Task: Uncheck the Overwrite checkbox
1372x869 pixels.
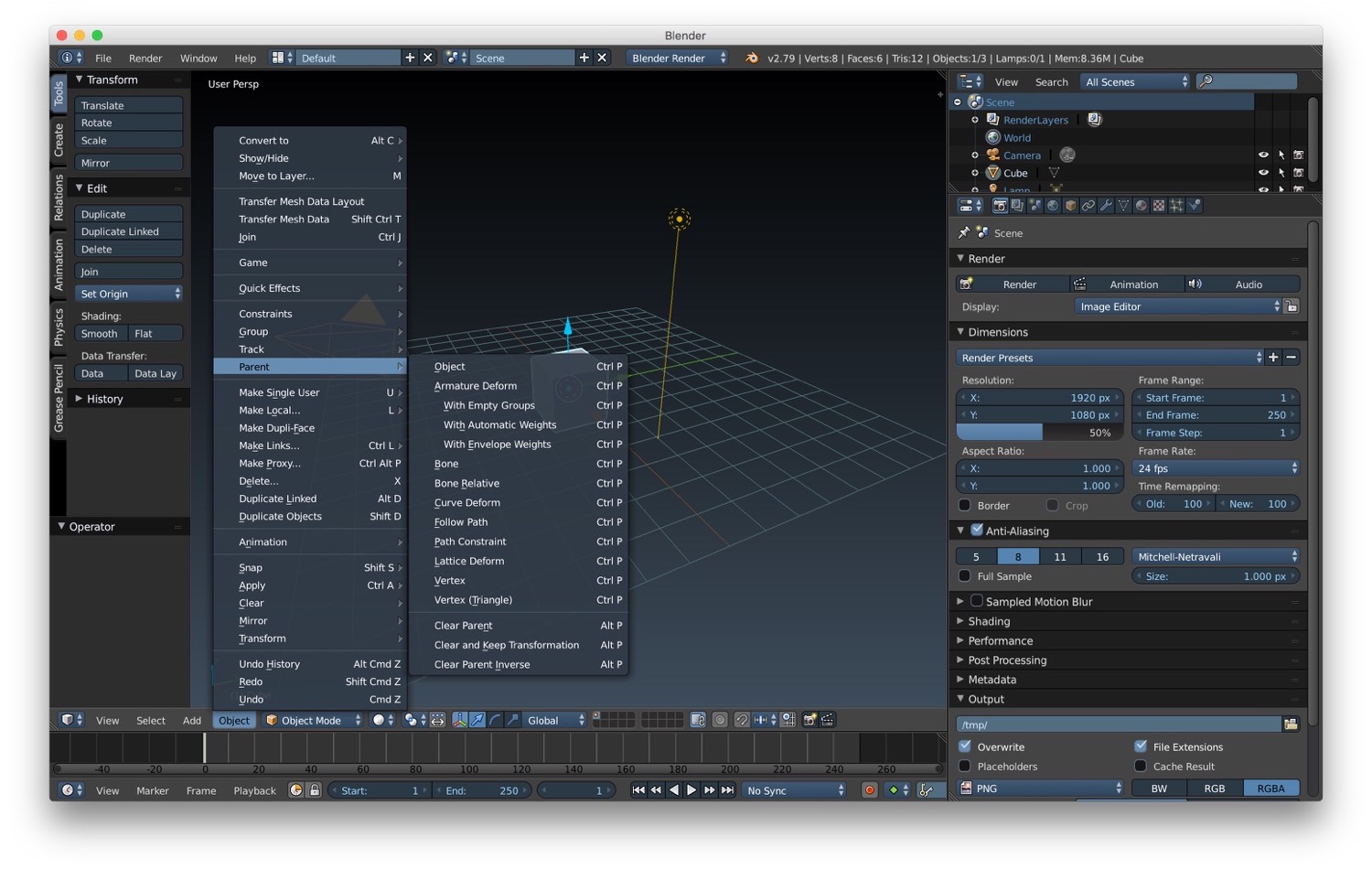Action: click(x=964, y=746)
